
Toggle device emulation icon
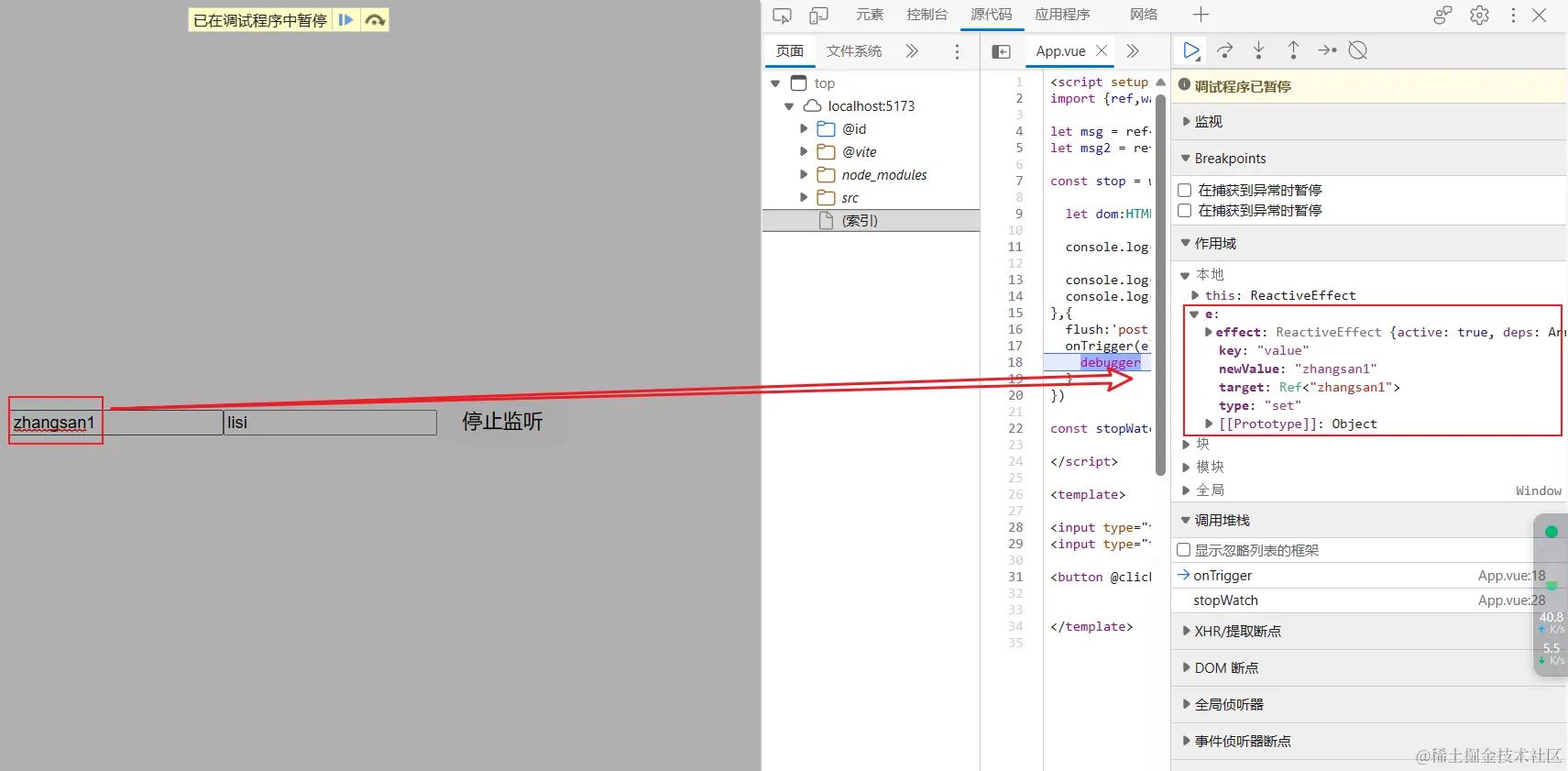[x=818, y=16]
